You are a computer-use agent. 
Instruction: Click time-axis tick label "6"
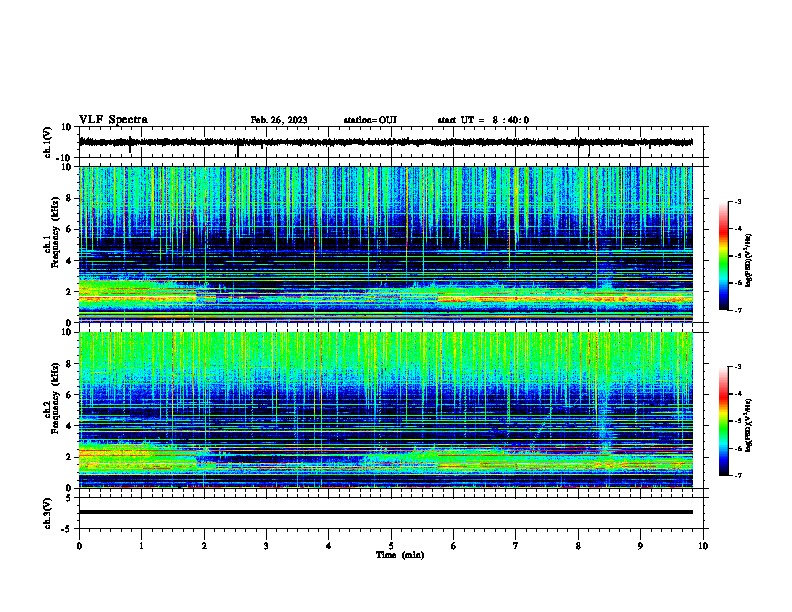[x=454, y=546]
